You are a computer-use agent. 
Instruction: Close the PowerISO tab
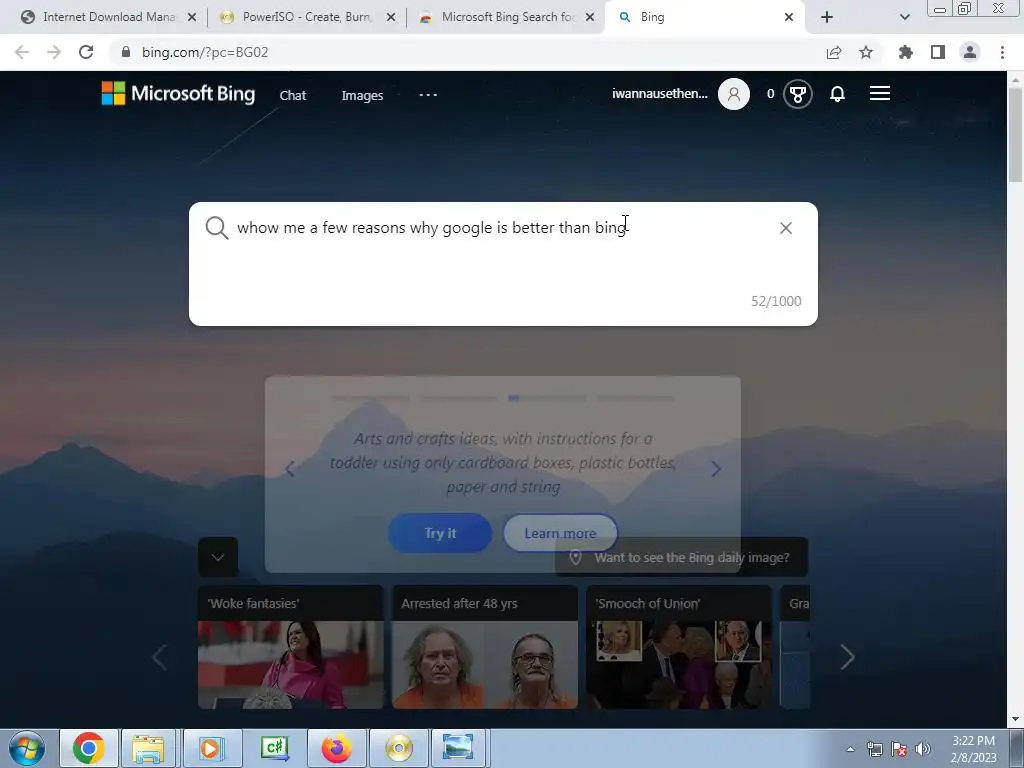391,17
